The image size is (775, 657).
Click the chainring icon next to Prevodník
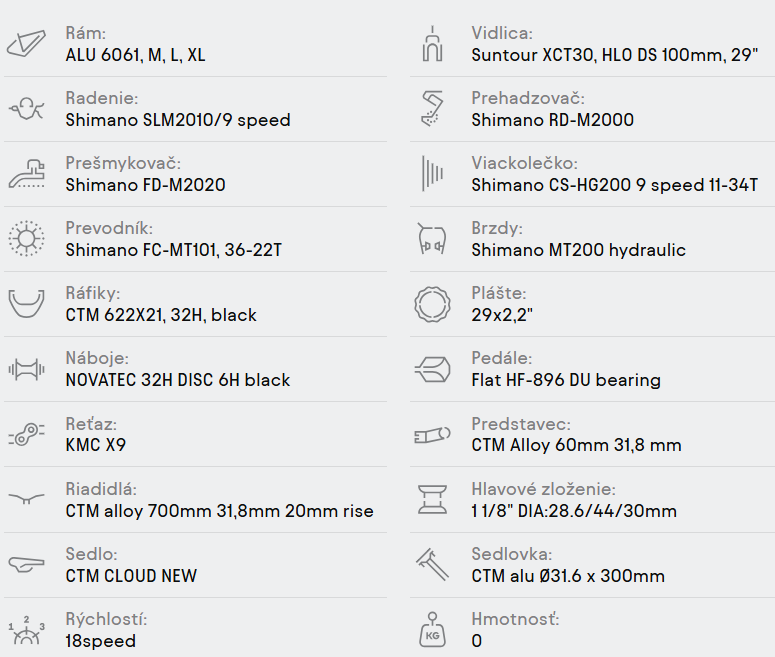pyautogui.click(x=27, y=239)
